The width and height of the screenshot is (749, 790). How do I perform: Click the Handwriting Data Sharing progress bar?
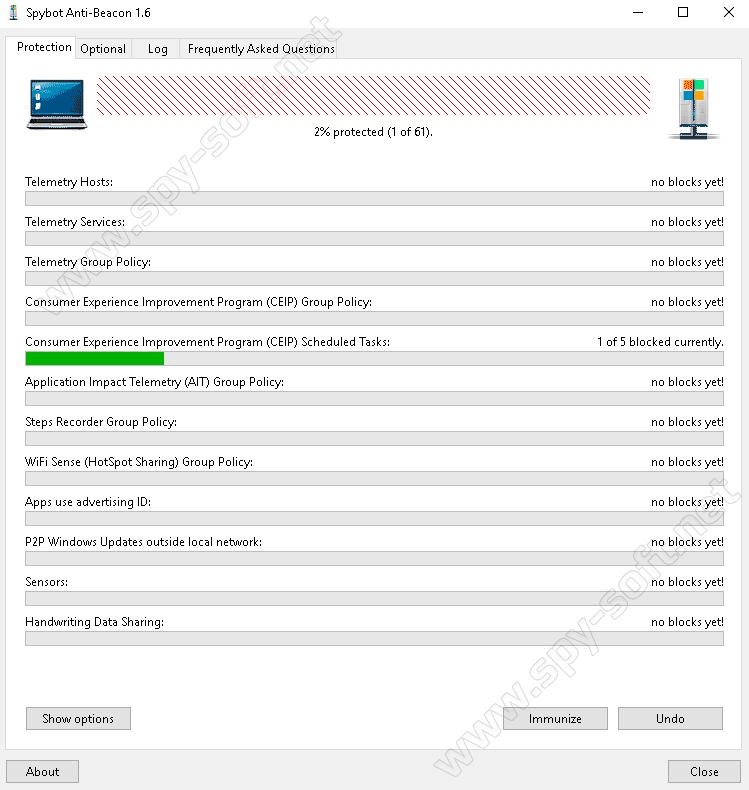[x=374, y=638]
